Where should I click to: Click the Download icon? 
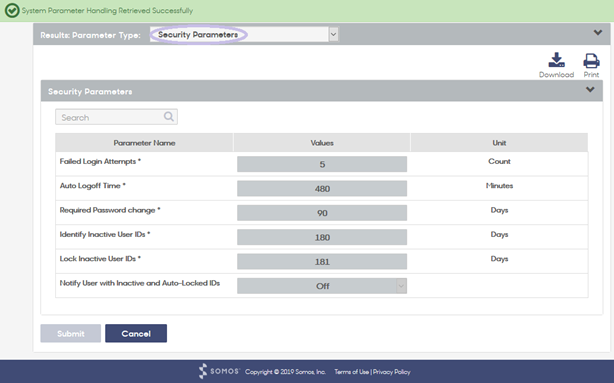tap(556, 60)
